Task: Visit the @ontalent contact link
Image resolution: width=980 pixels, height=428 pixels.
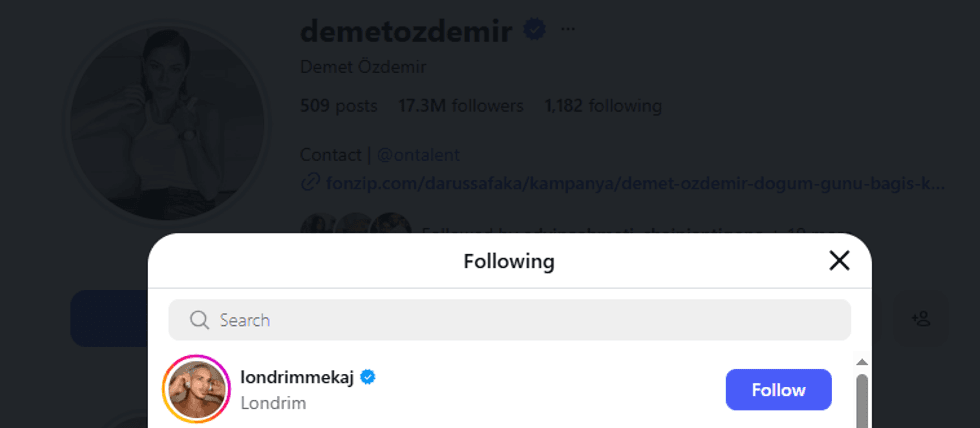Action: (x=418, y=155)
